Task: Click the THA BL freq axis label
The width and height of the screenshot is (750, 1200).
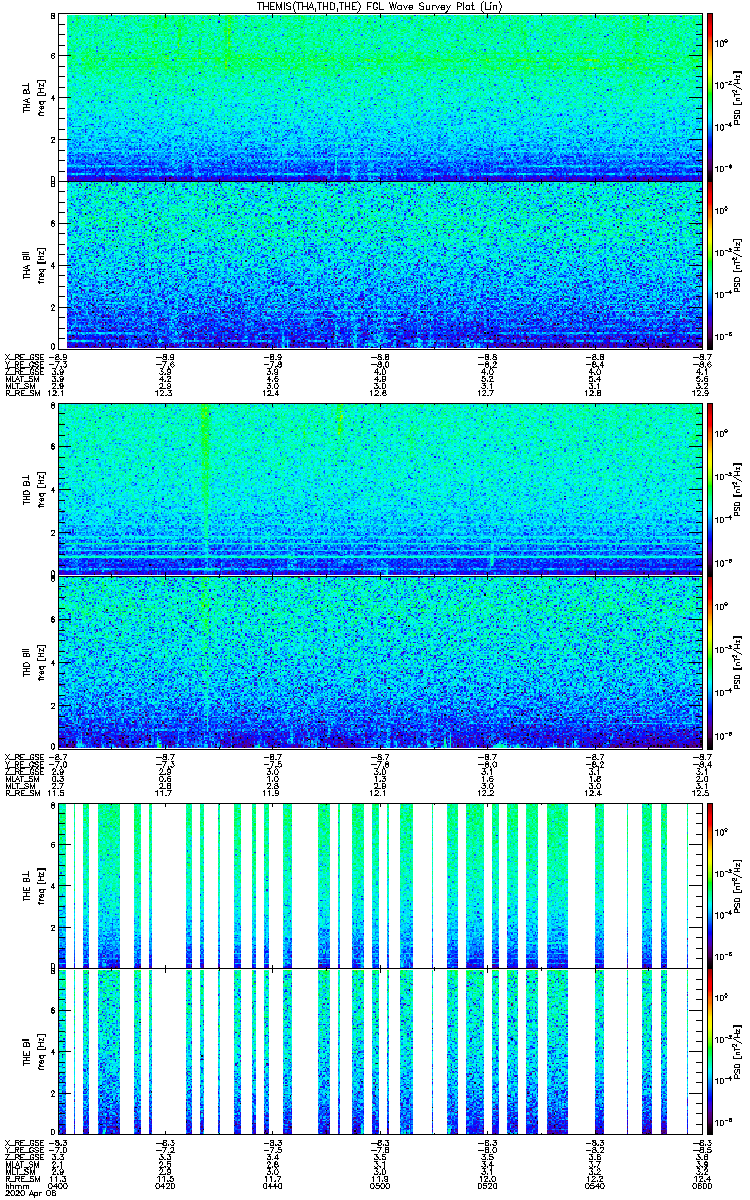Action: click(x=34, y=97)
